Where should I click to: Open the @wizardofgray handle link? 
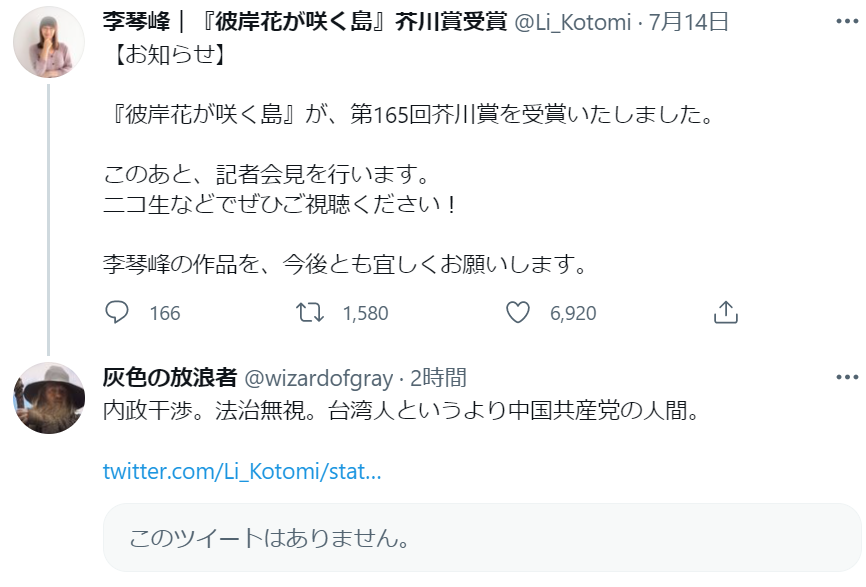coord(318,379)
